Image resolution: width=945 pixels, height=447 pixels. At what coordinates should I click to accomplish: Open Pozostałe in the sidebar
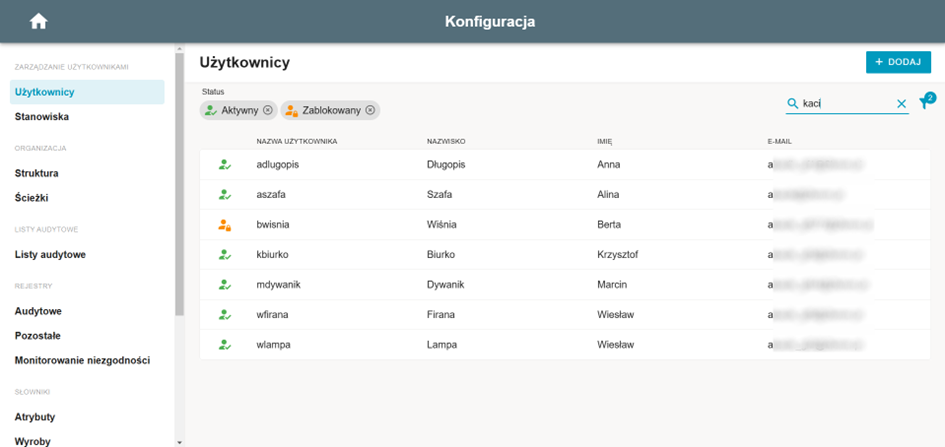point(38,336)
